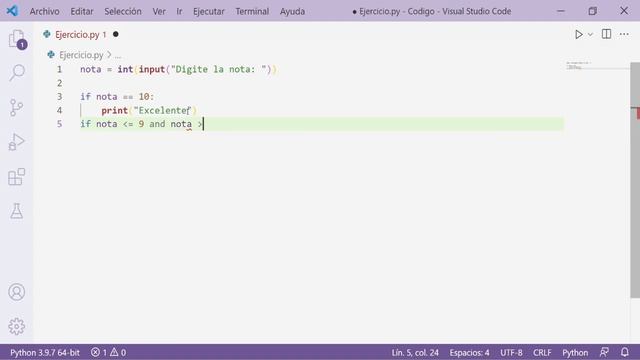
Task: Open the notifications bell
Action: [x=624, y=352]
